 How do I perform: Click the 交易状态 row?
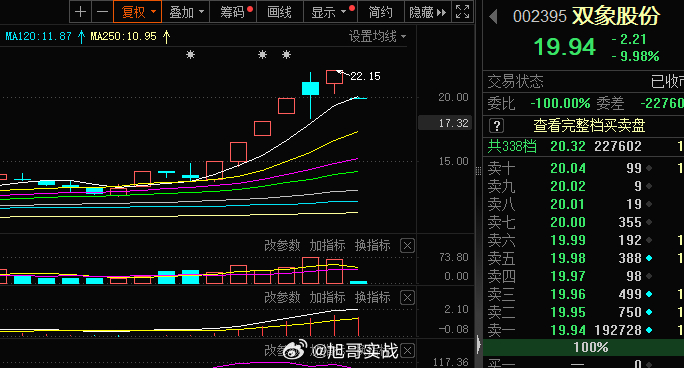click(583, 82)
